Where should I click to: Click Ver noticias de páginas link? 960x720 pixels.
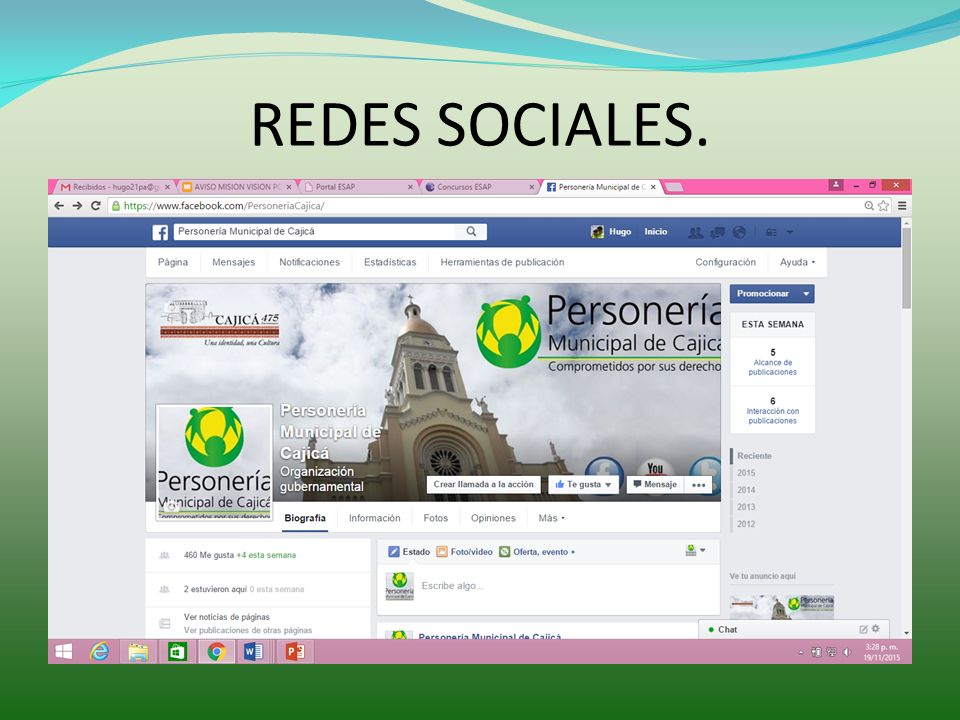click(x=227, y=617)
